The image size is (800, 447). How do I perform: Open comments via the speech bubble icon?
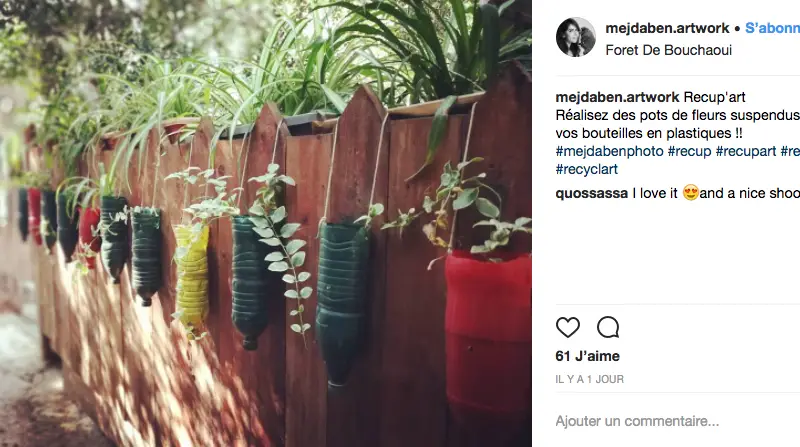coord(608,328)
